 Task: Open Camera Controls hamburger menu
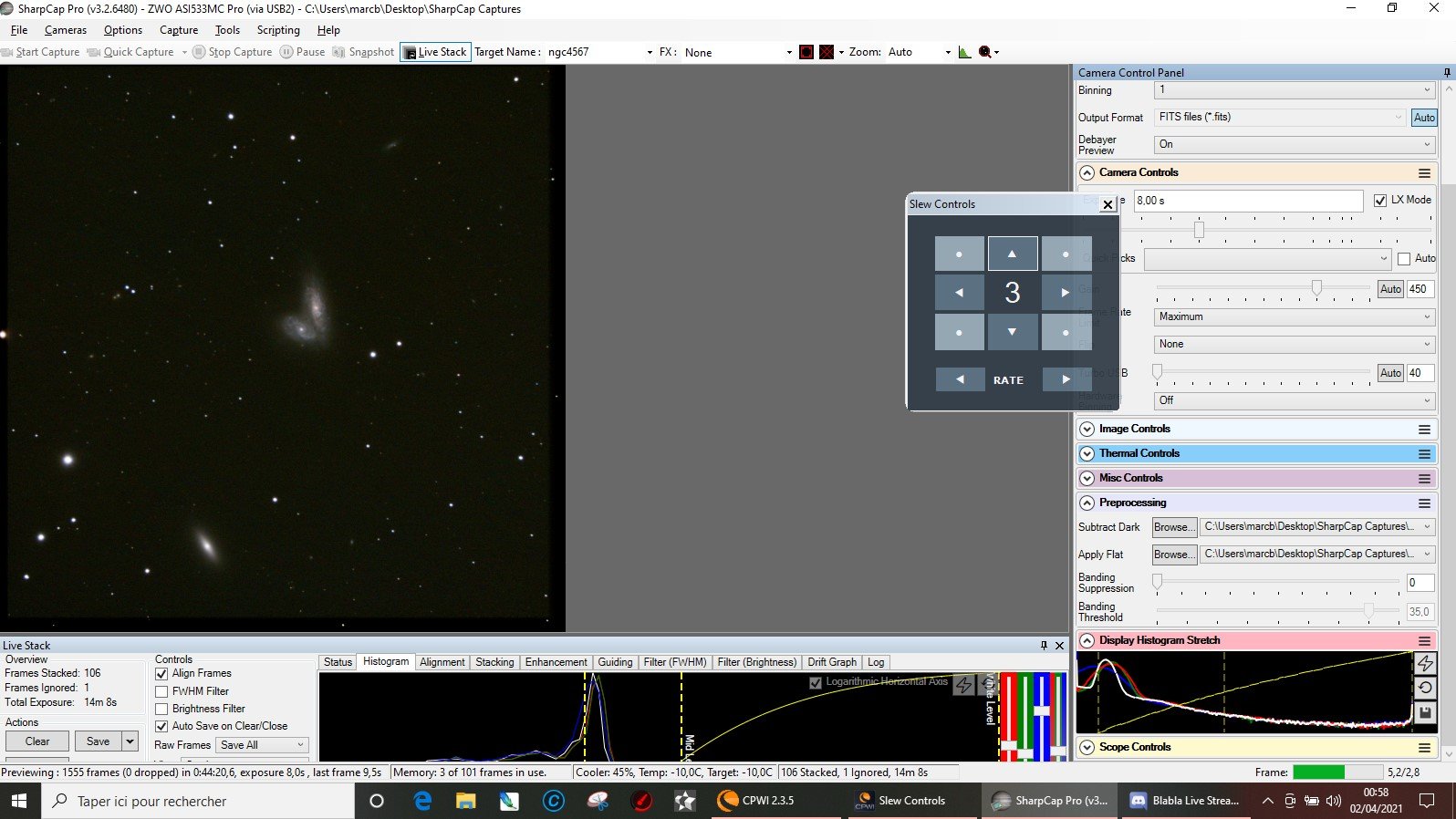(1424, 172)
